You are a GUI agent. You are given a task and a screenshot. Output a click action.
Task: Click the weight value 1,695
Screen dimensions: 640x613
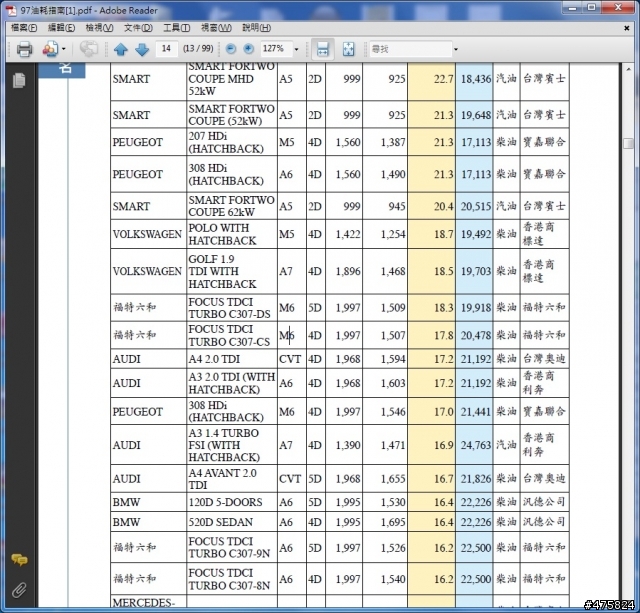tap(393, 522)
